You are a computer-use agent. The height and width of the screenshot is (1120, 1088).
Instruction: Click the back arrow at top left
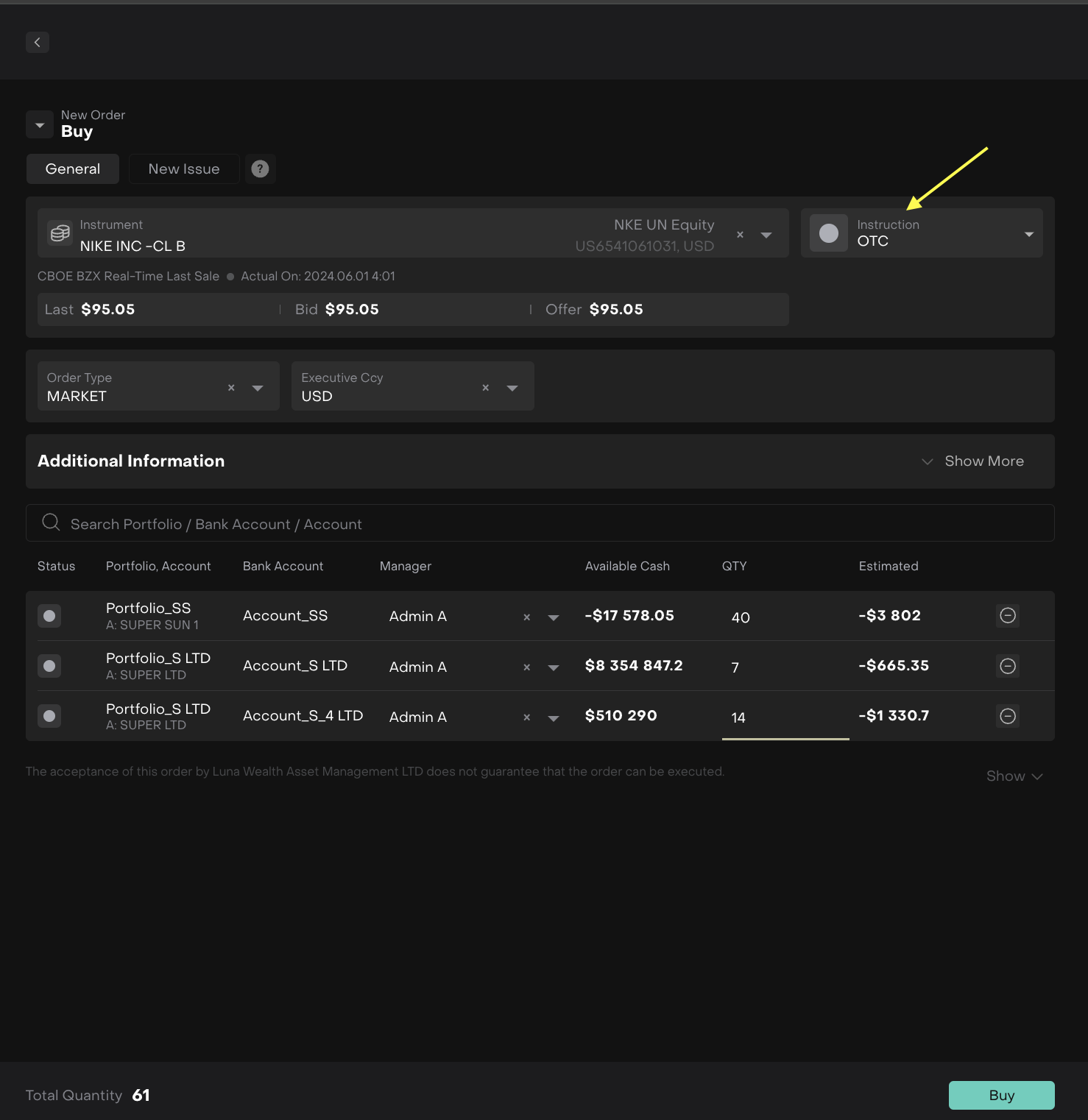point(38,42)
